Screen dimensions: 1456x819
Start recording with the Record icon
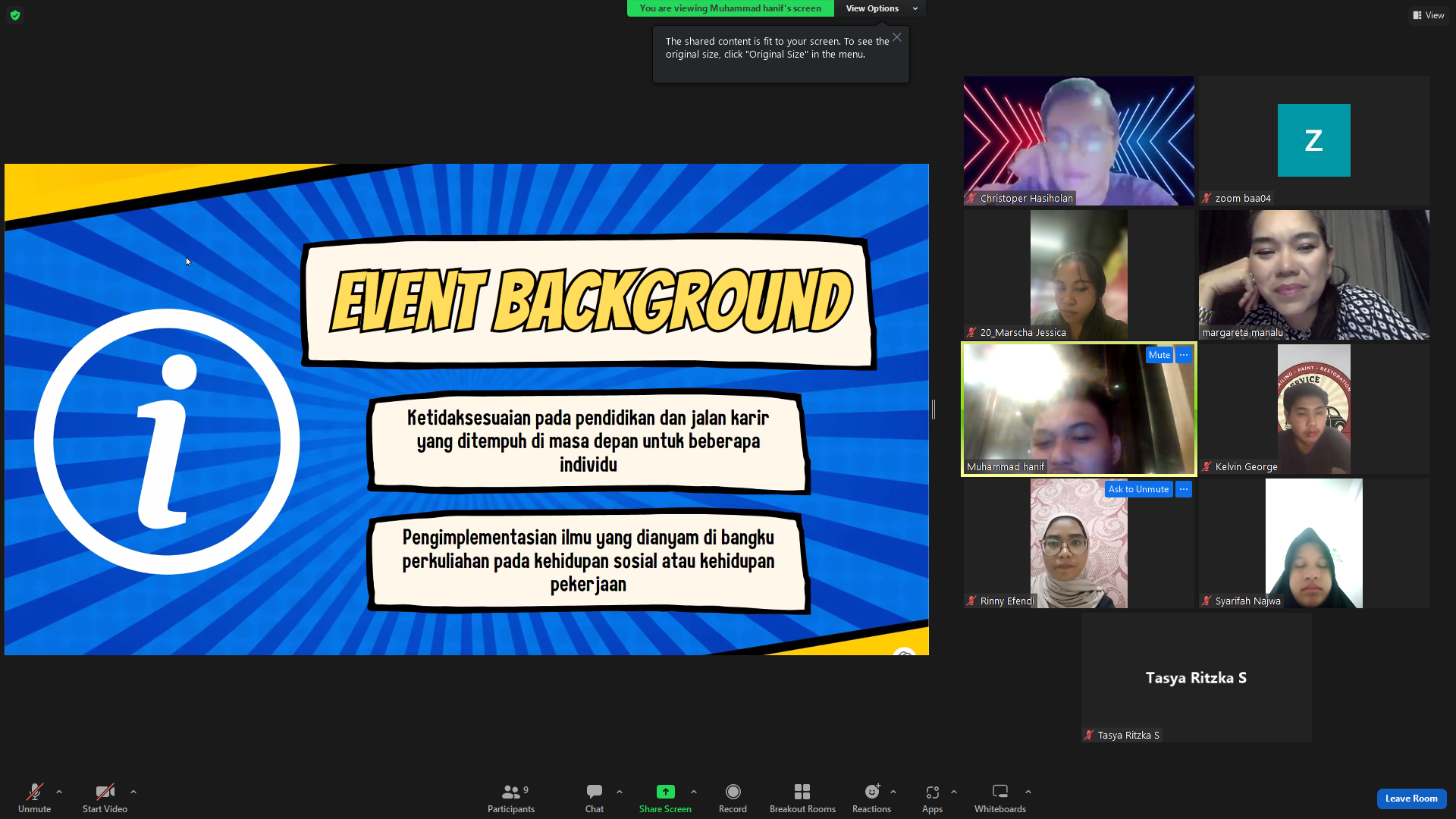(x=733, y=792)
